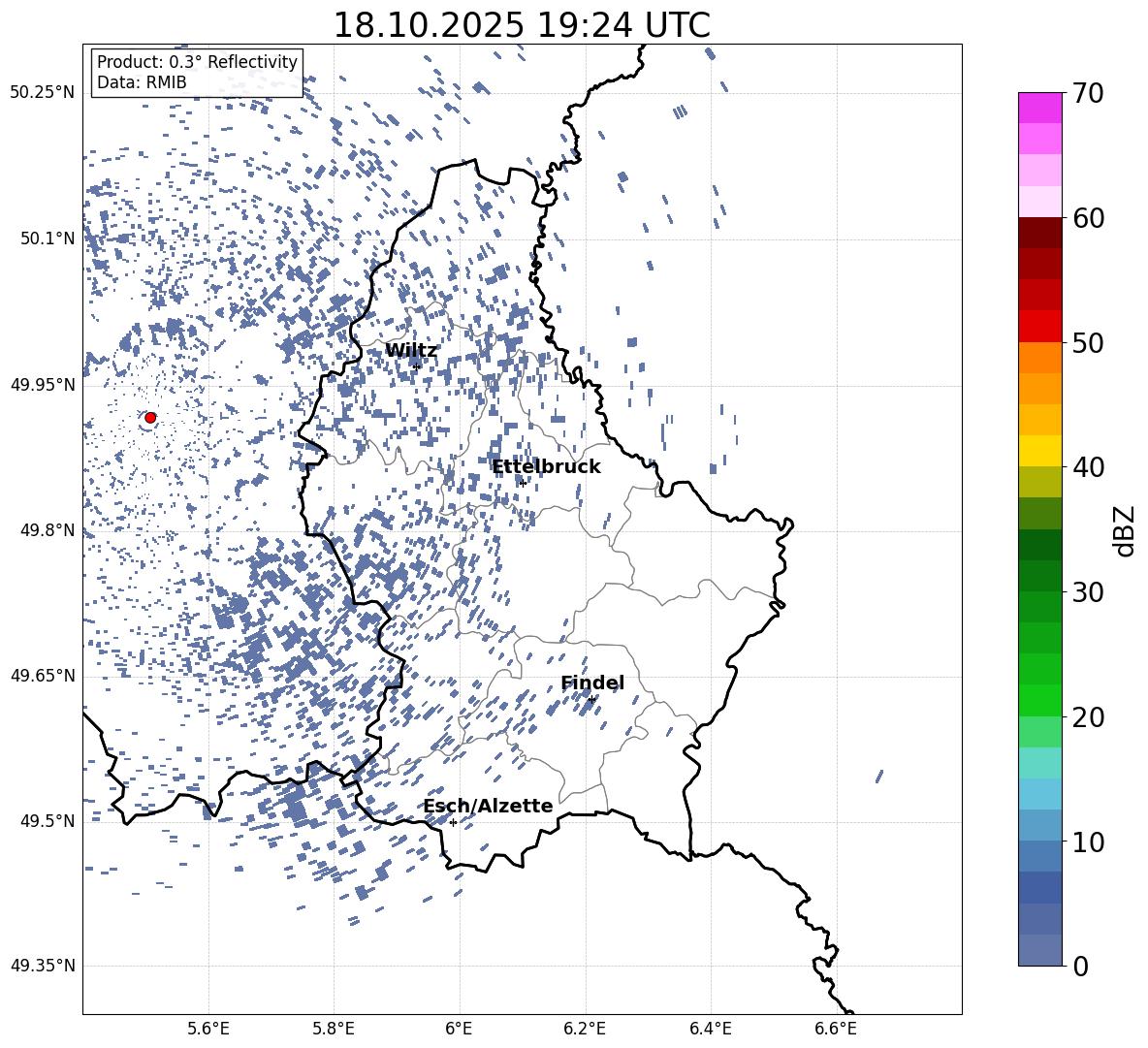1148x1048 pixels.
Task: Click the colorbar tick value 20
Action: point(1088,717)
